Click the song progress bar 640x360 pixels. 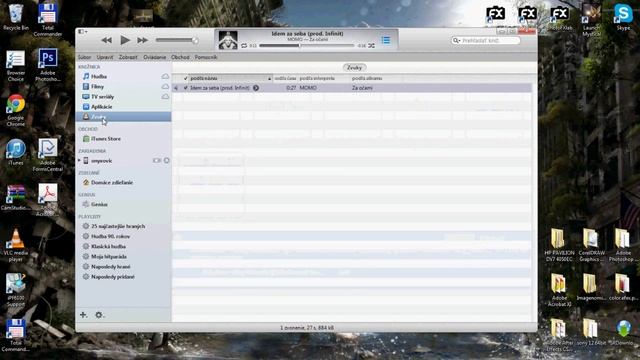coord(307,46)
